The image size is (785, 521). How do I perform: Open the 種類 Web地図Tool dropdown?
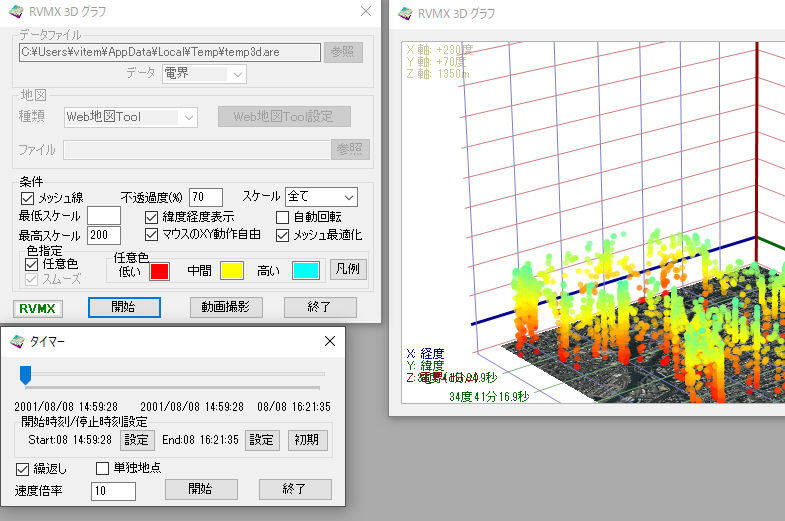click(x=131, y=117)
